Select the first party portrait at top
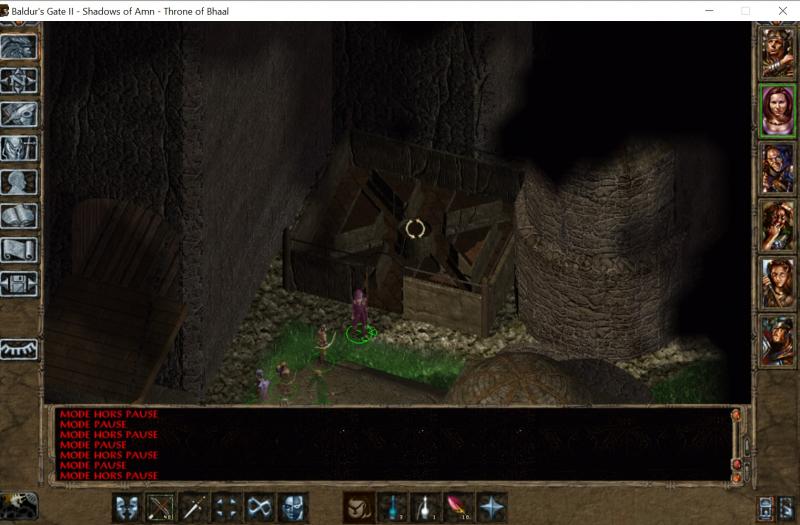Screen dimensions: 800x525 [777, 53]
